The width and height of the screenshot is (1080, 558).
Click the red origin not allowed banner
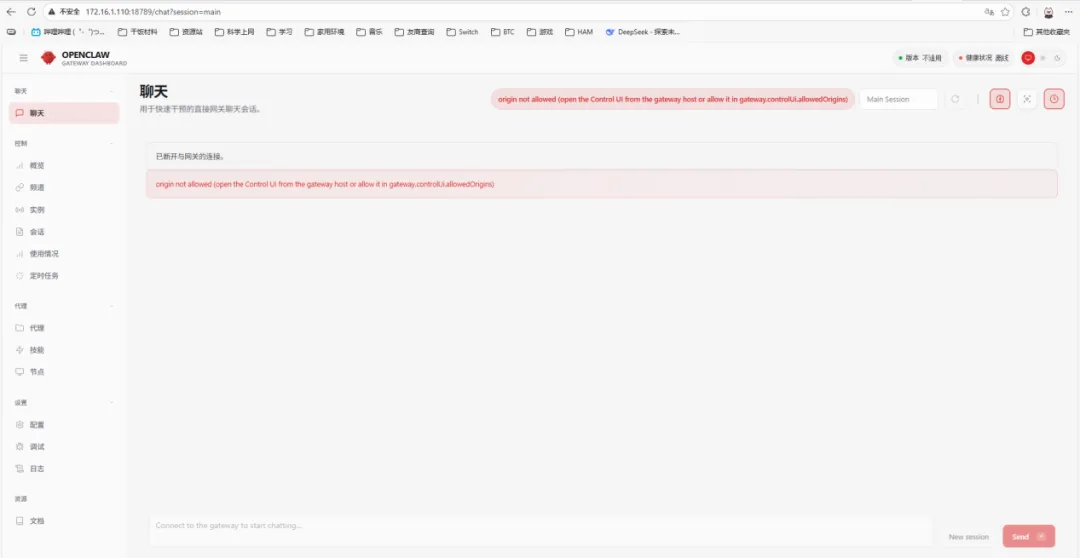(x=601, y=185)
